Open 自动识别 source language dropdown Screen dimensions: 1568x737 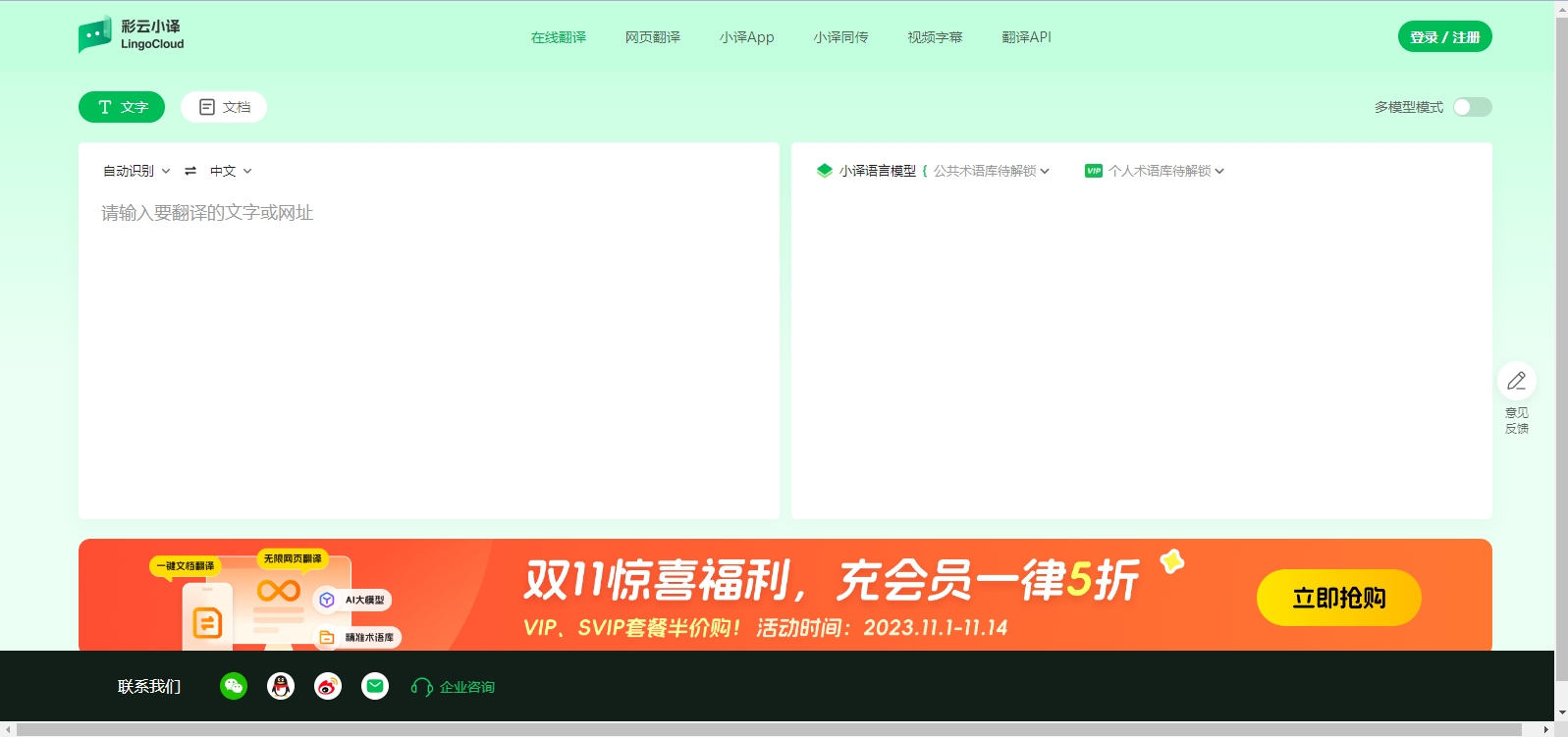click(136, 171)
